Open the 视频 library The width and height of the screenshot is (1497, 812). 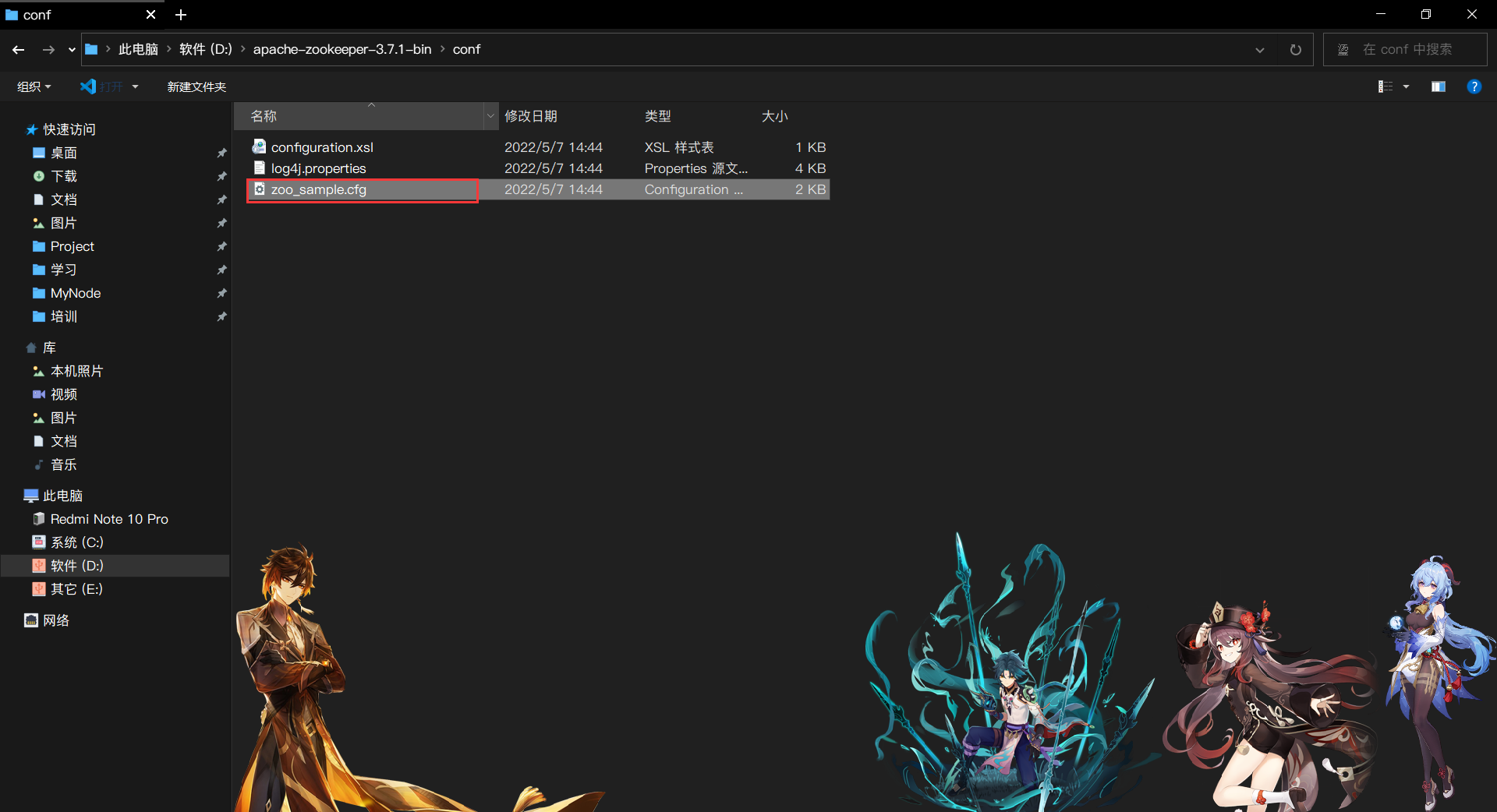tap(64, 394)
